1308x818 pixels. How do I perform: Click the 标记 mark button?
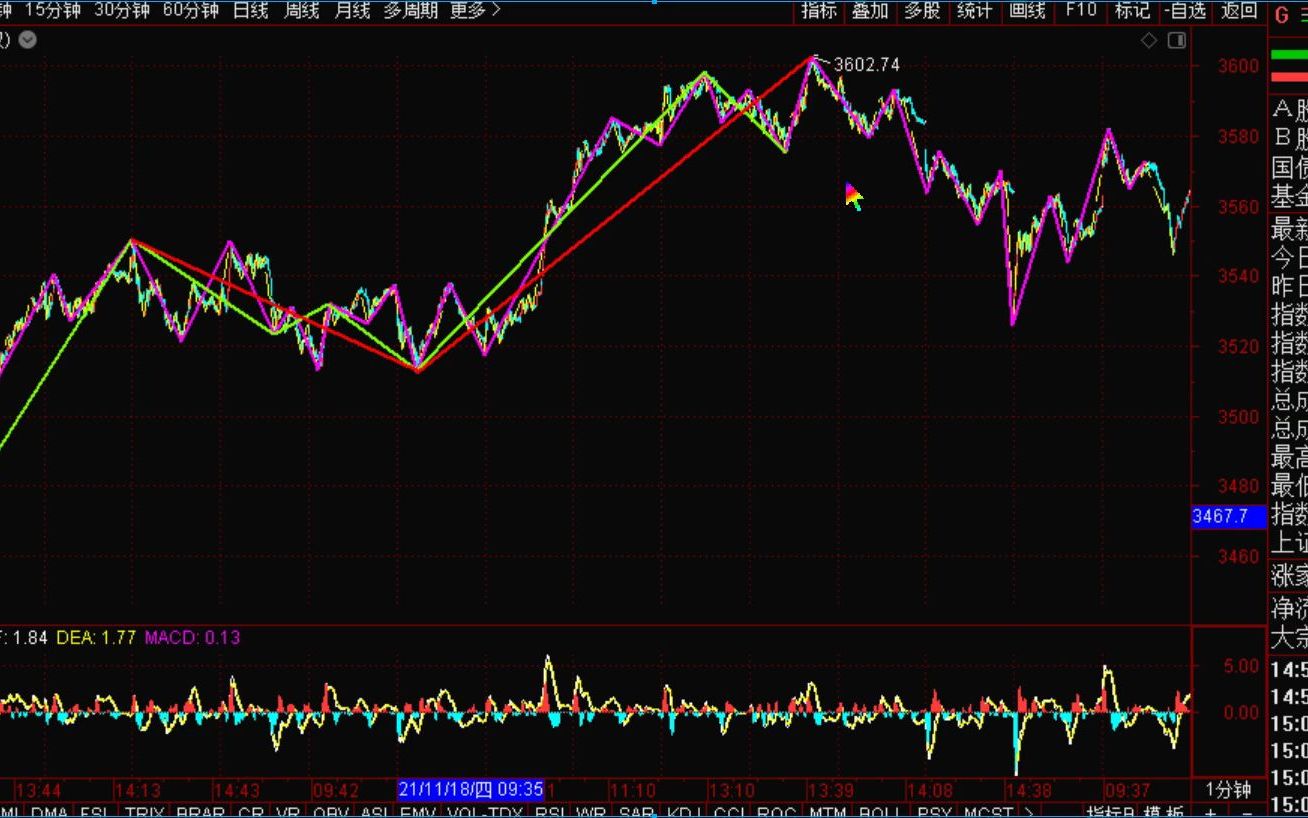click(1132, 10)
